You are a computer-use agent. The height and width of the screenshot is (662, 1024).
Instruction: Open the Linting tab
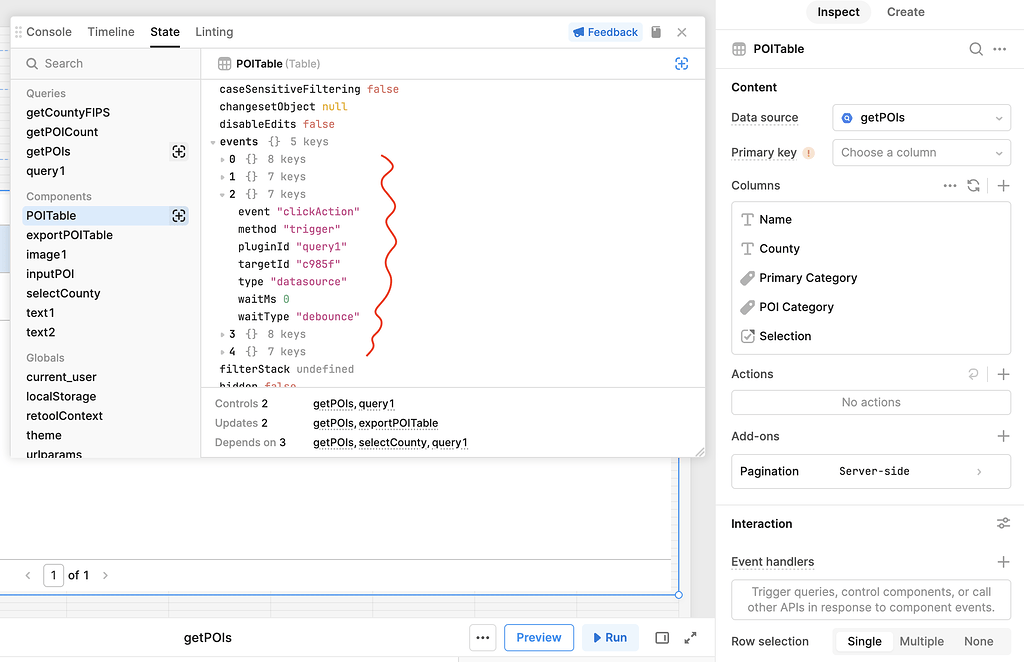click(214, 32)
